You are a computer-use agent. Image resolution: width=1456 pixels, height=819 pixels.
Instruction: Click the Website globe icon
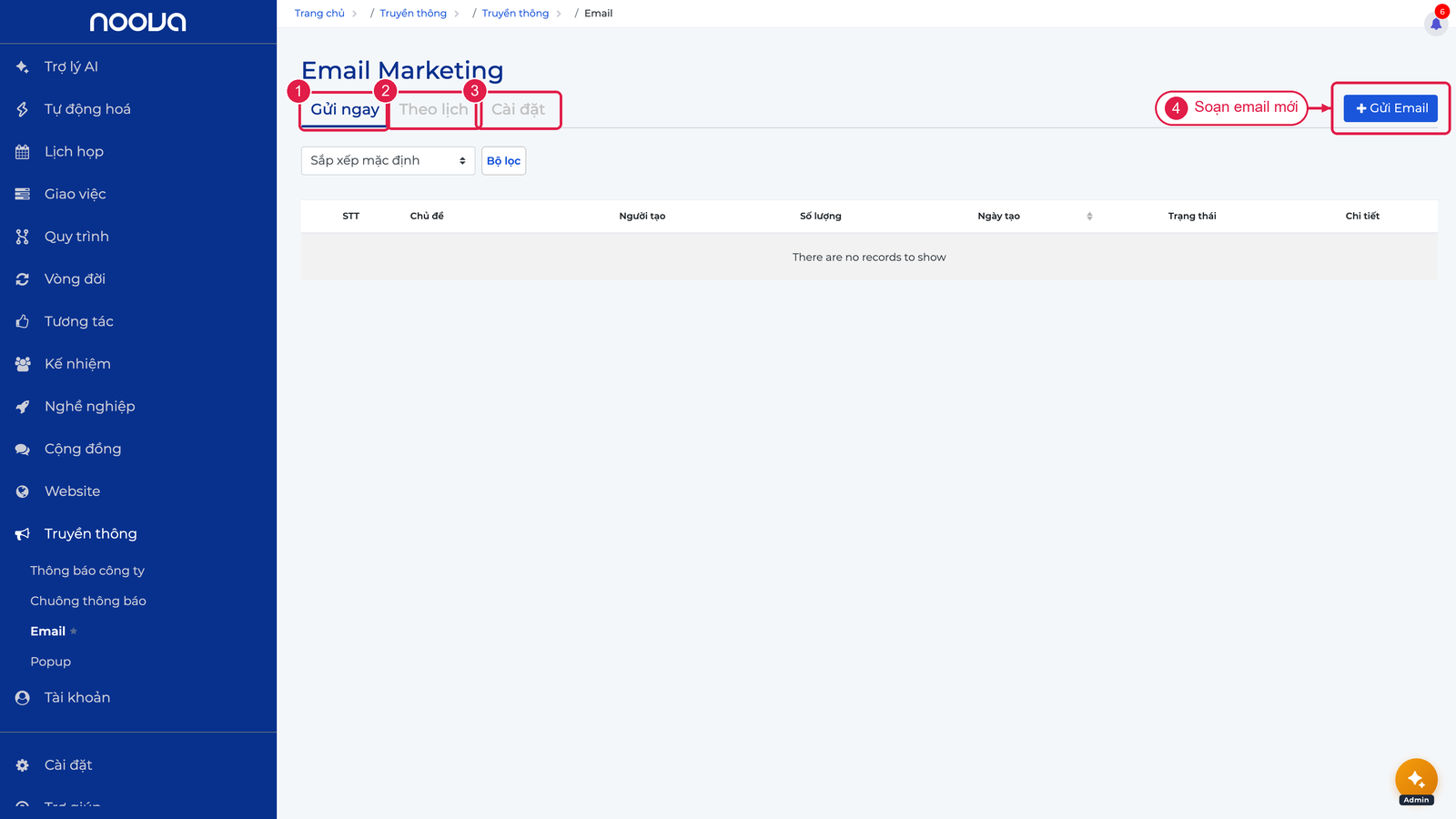tap(23, 491)
